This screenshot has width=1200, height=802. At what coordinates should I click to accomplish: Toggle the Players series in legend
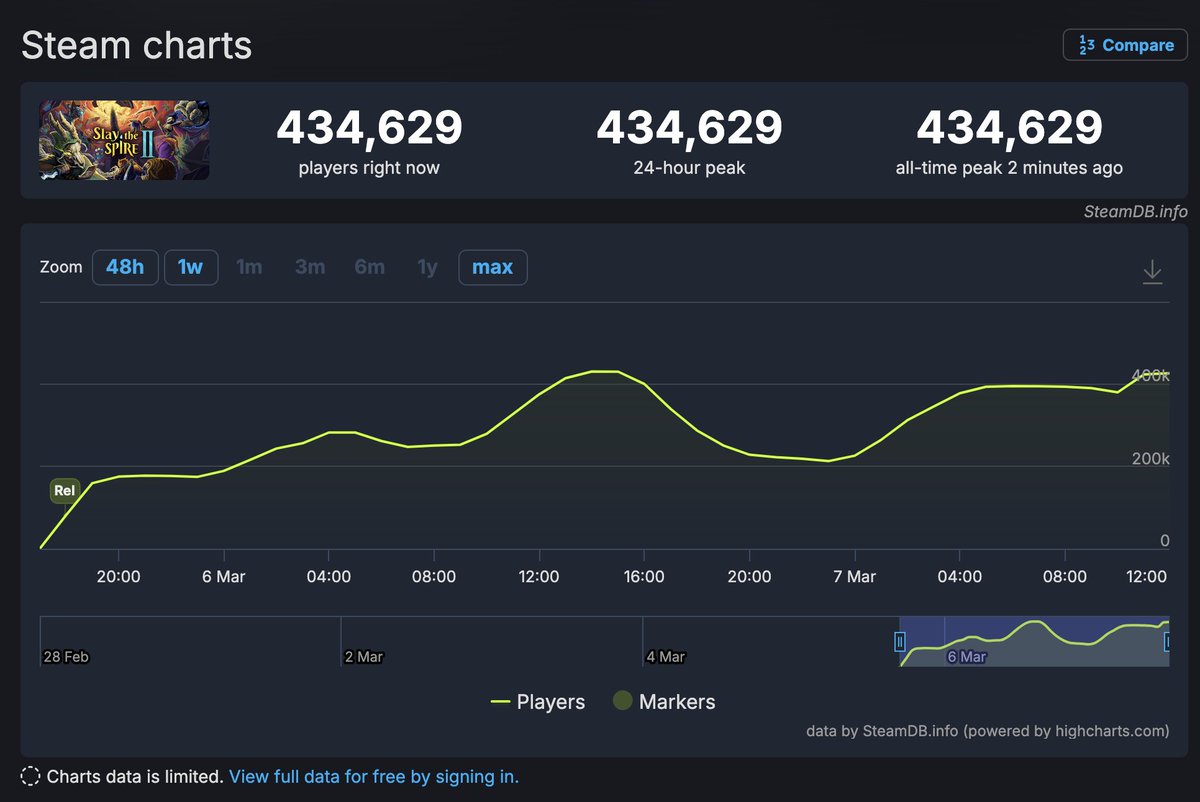tap(538, 702)
